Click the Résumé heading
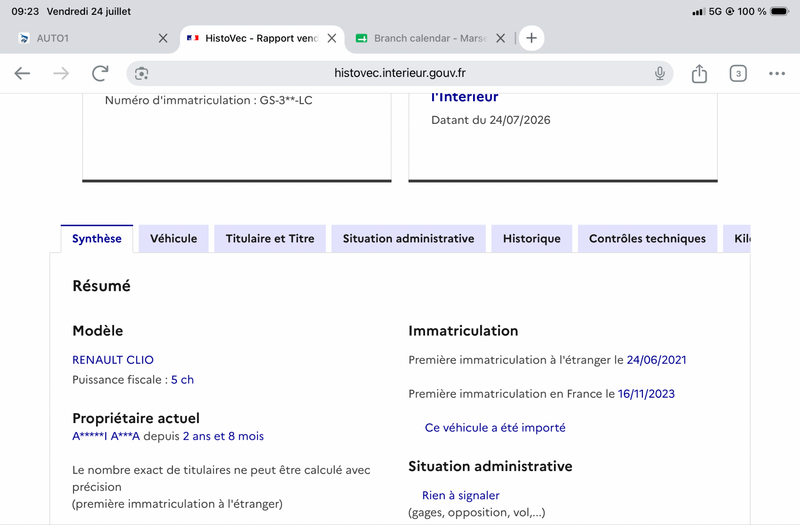 102,286
